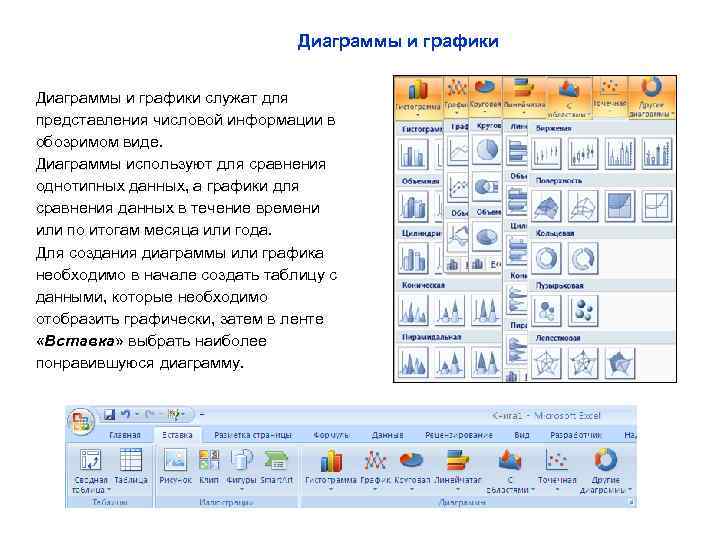The width and height of the screenshot is (720, 540).
Task: Switch to the Разработчик tab
Action: (575, 435)
